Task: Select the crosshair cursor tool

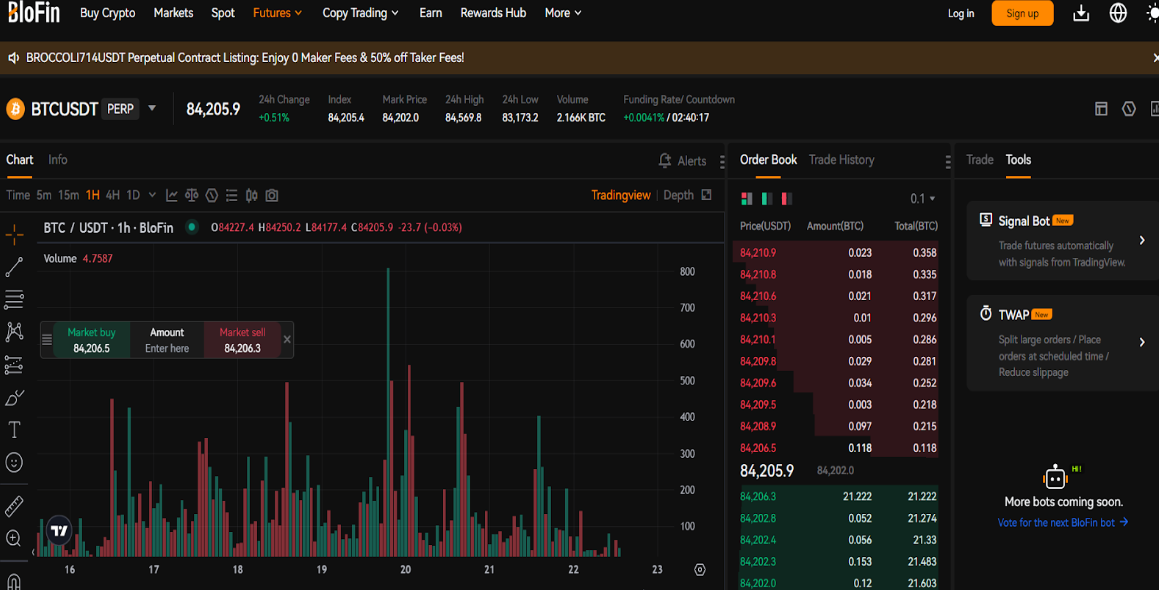Action: point(14,236)
